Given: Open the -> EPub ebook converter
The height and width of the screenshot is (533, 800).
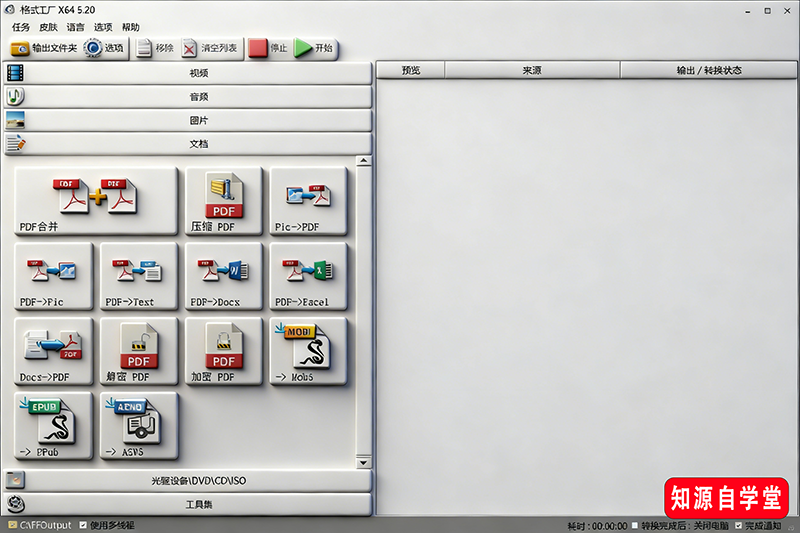Looking at the screenshot, I should [53, 427].
